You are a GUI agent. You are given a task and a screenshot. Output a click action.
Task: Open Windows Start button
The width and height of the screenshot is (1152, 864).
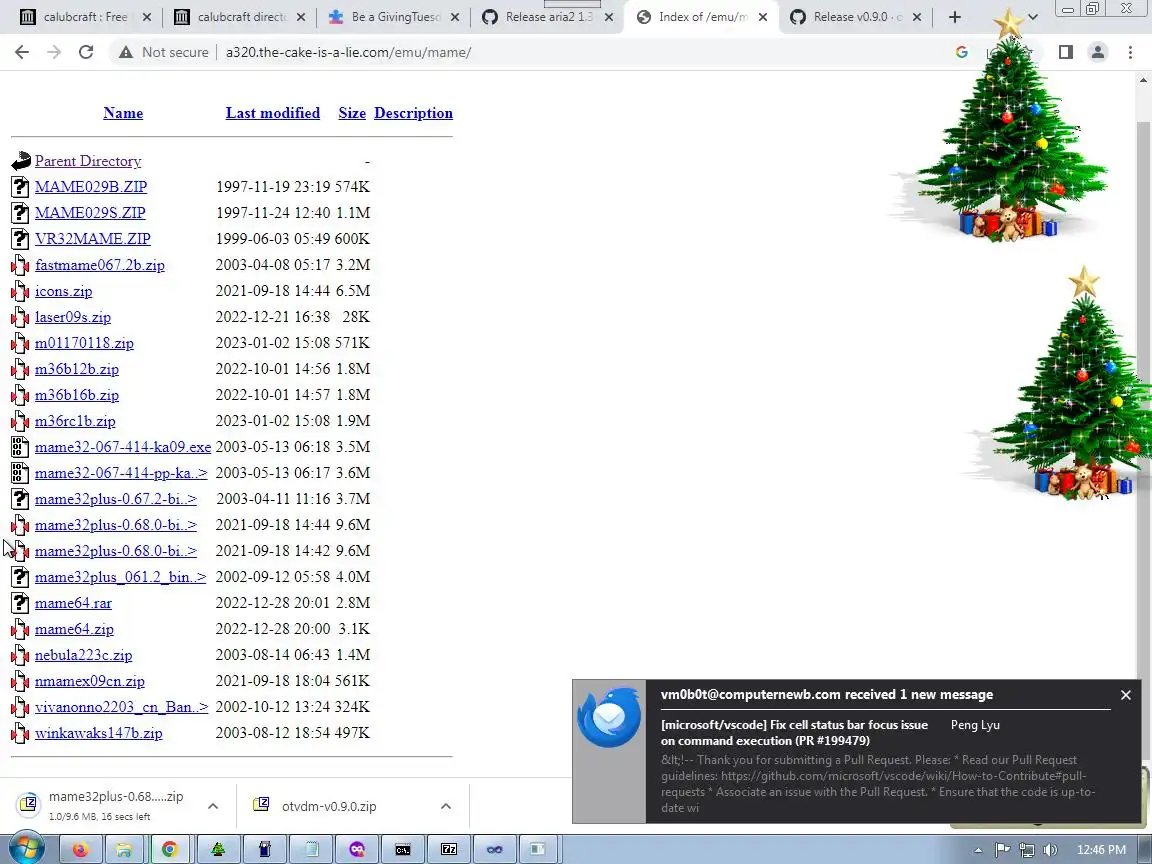coord(26,849)
